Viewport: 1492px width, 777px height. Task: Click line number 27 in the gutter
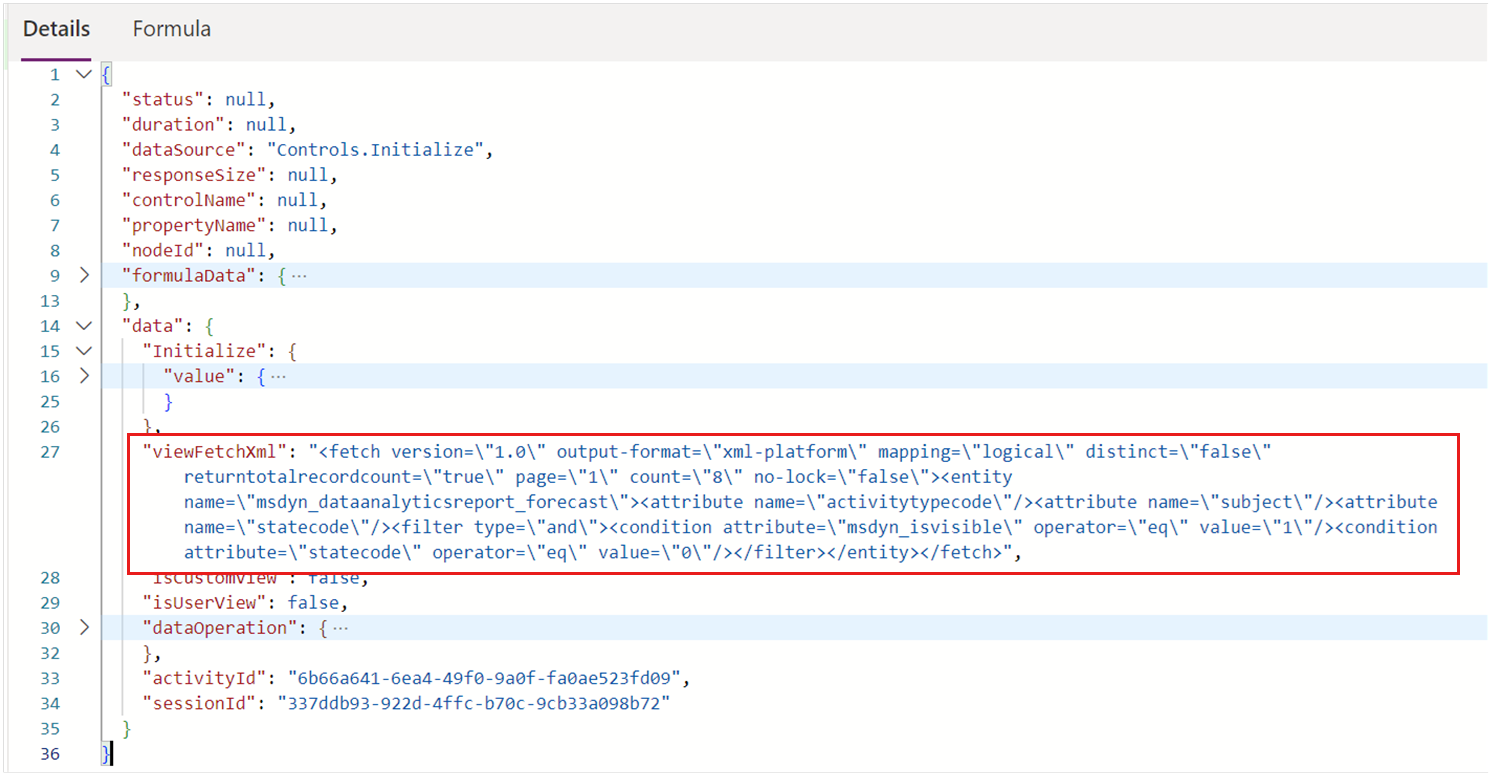[x=50, y=451]
